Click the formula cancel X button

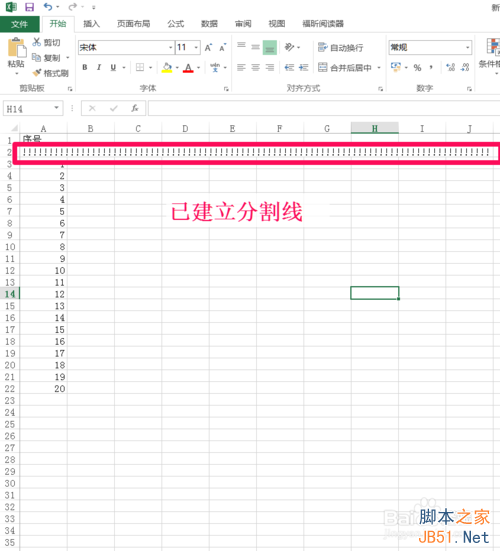92,108
